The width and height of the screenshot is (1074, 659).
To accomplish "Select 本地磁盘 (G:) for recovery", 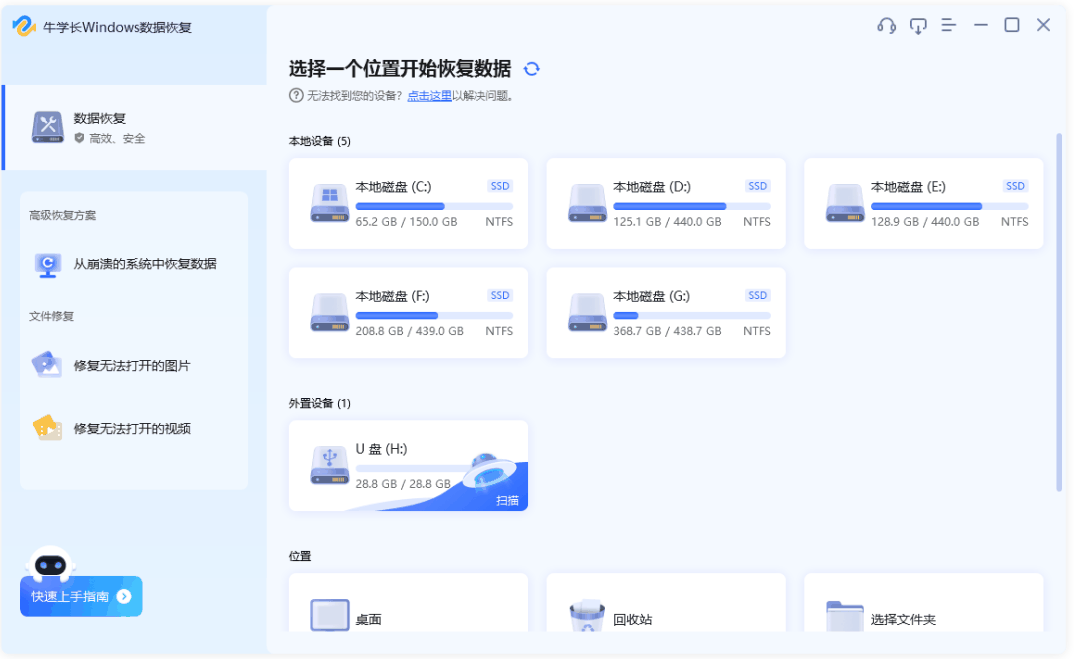I will point(665,312).
